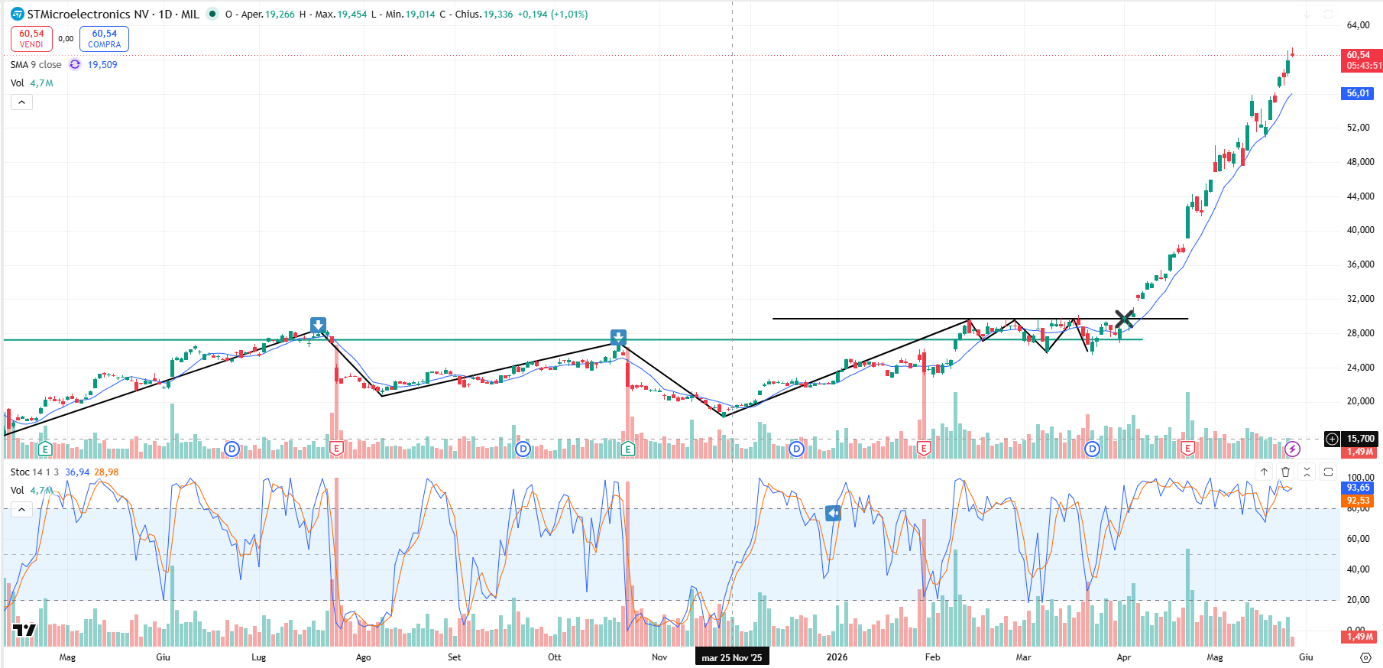1383x668 pixels.
Task: Click the blue left-arrow marker in stochastic pane
Action: [833, 513]
